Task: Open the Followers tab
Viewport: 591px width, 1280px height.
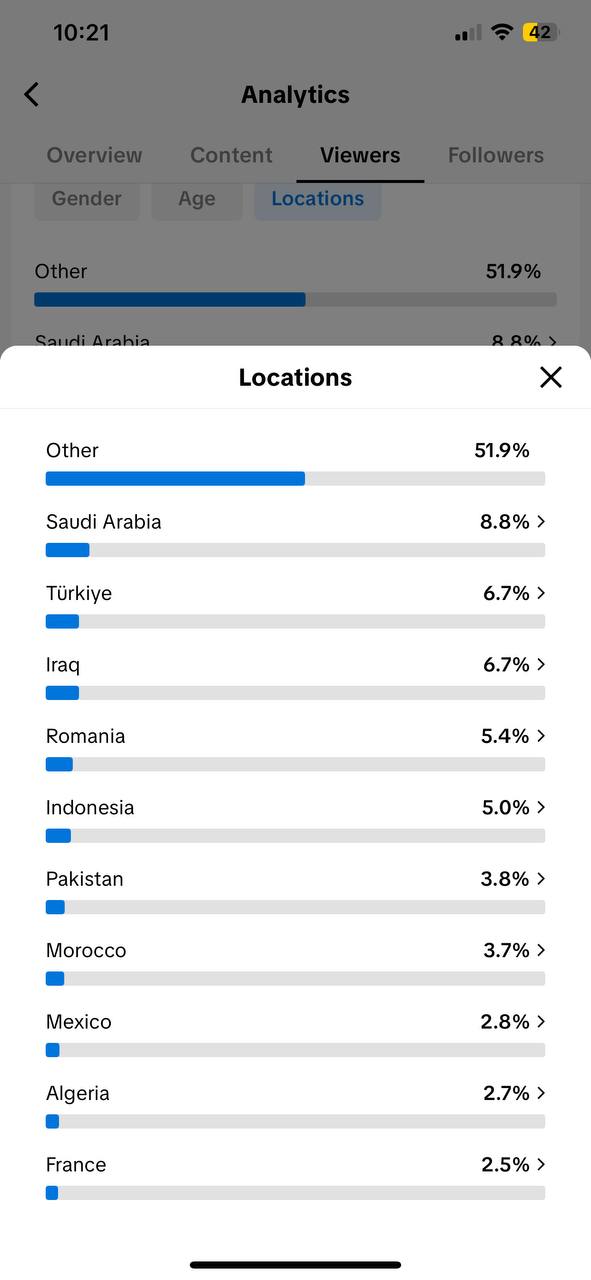Action: tap(496, 155)
